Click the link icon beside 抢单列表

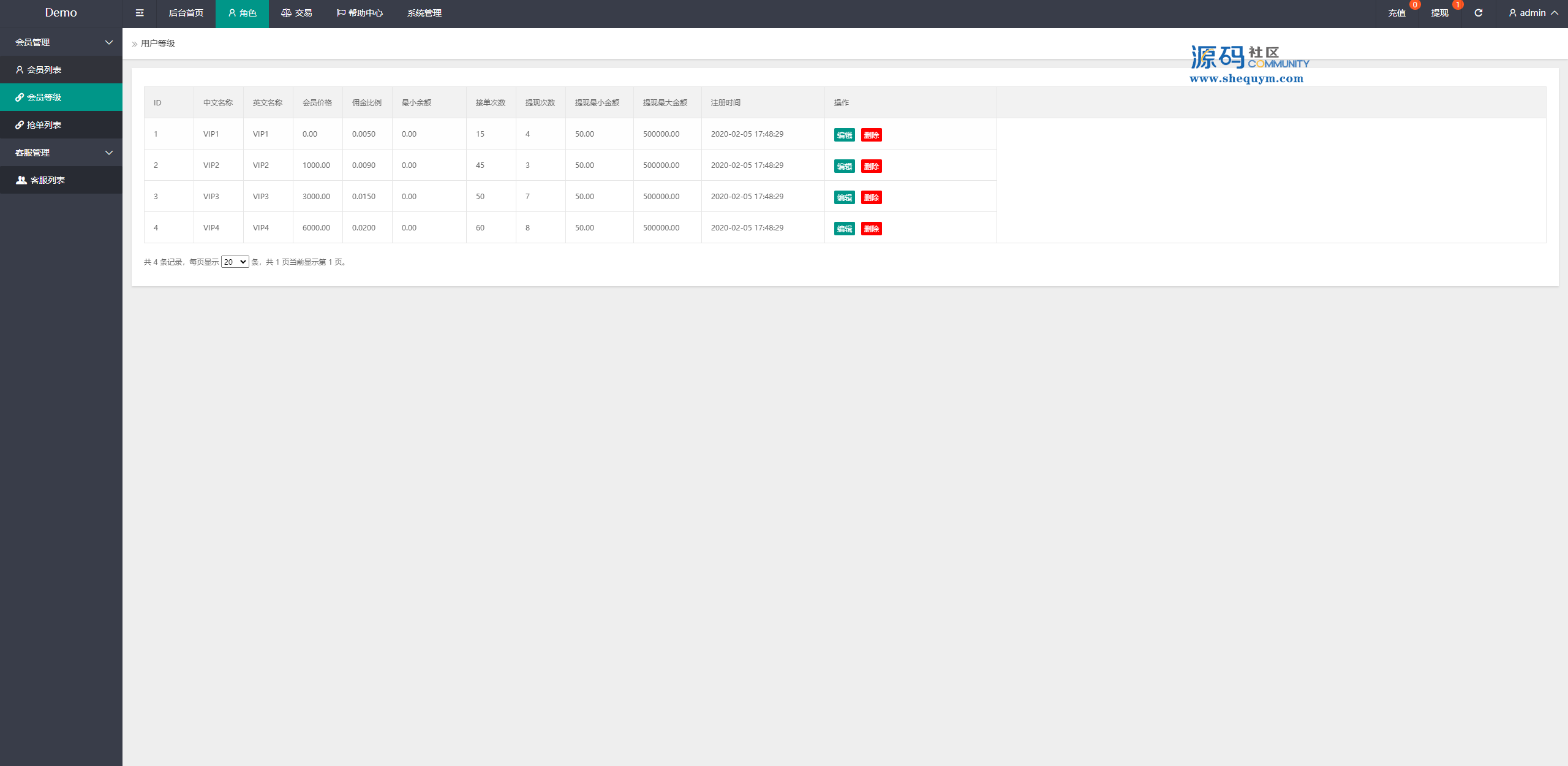[20, 125]
